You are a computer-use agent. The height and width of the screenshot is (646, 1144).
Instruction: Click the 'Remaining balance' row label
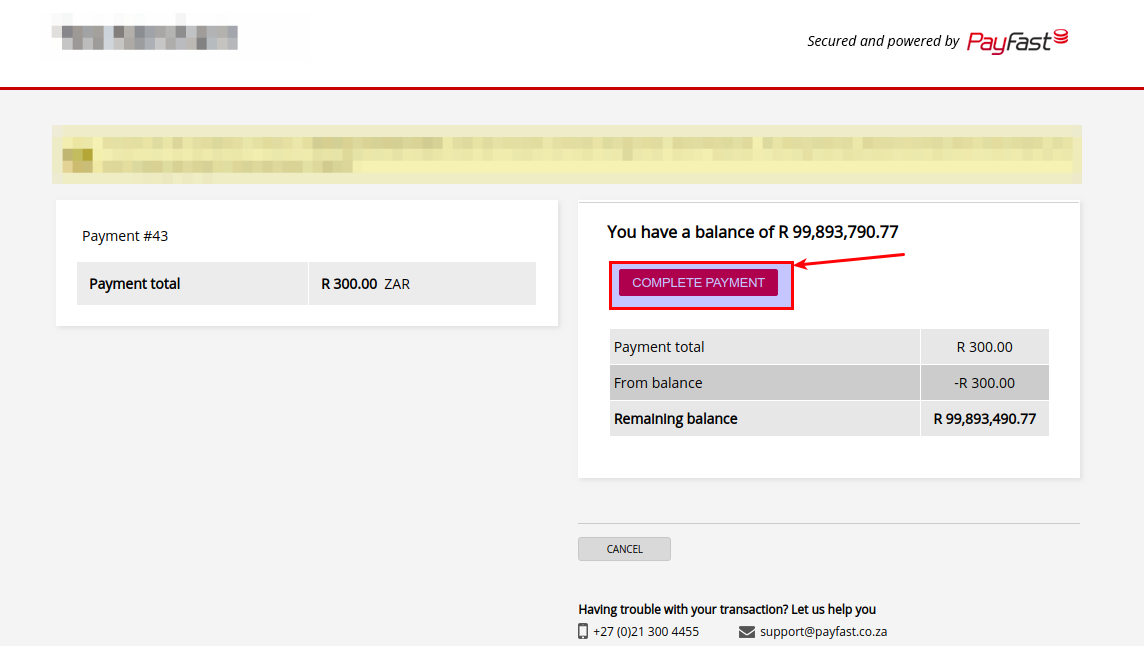pos(675,419)
